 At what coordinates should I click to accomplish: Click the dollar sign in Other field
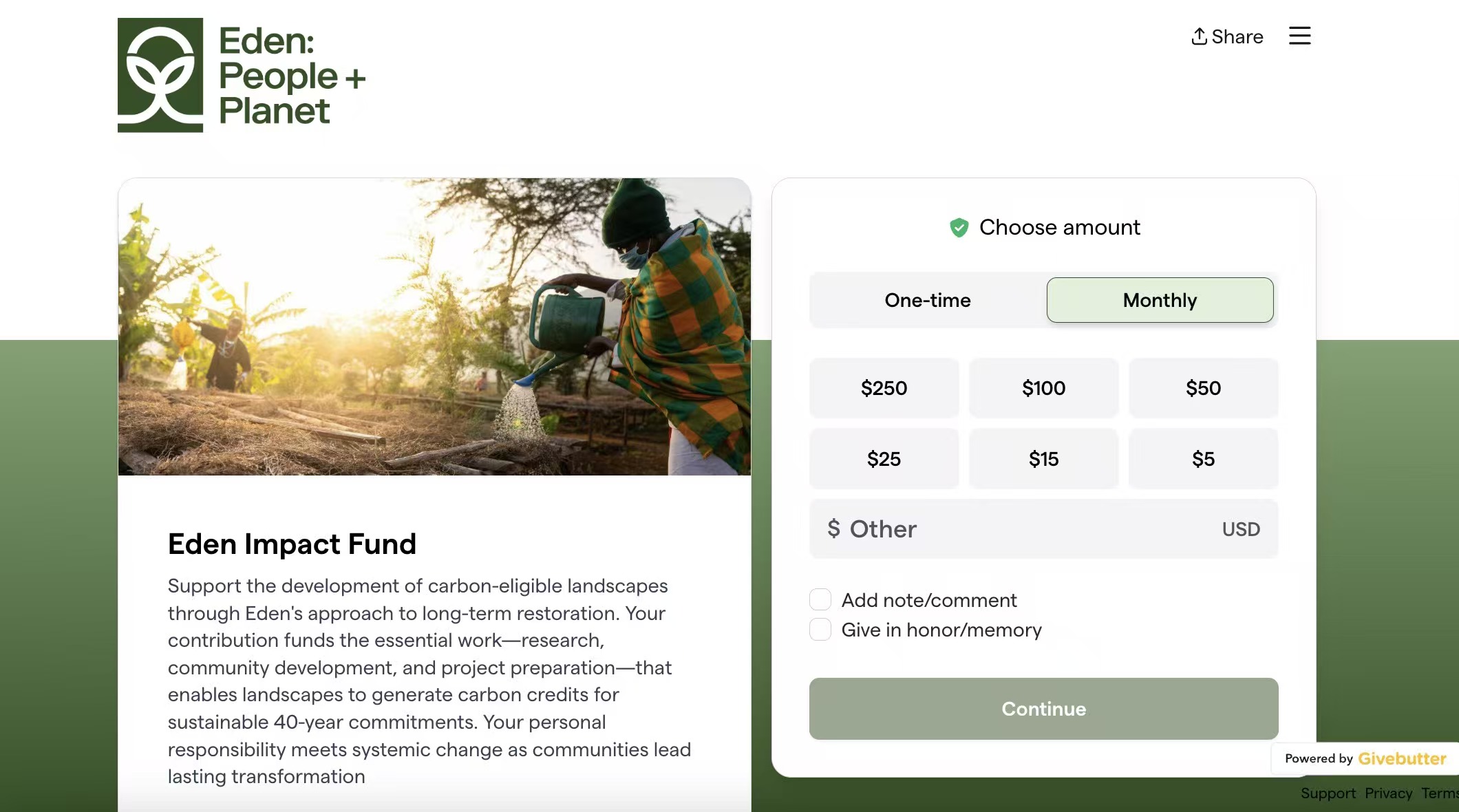tap(833, 528)
